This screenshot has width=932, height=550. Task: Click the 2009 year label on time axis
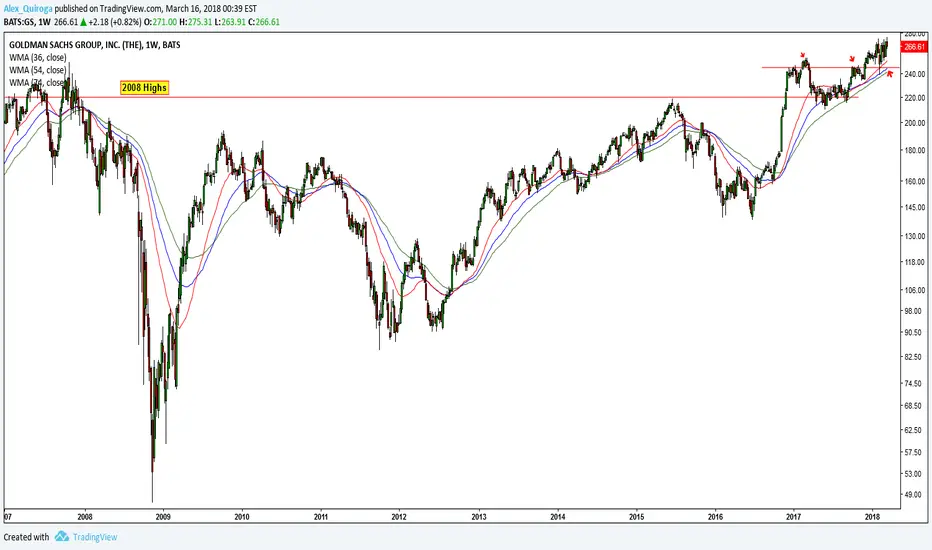tap(163, 517)
